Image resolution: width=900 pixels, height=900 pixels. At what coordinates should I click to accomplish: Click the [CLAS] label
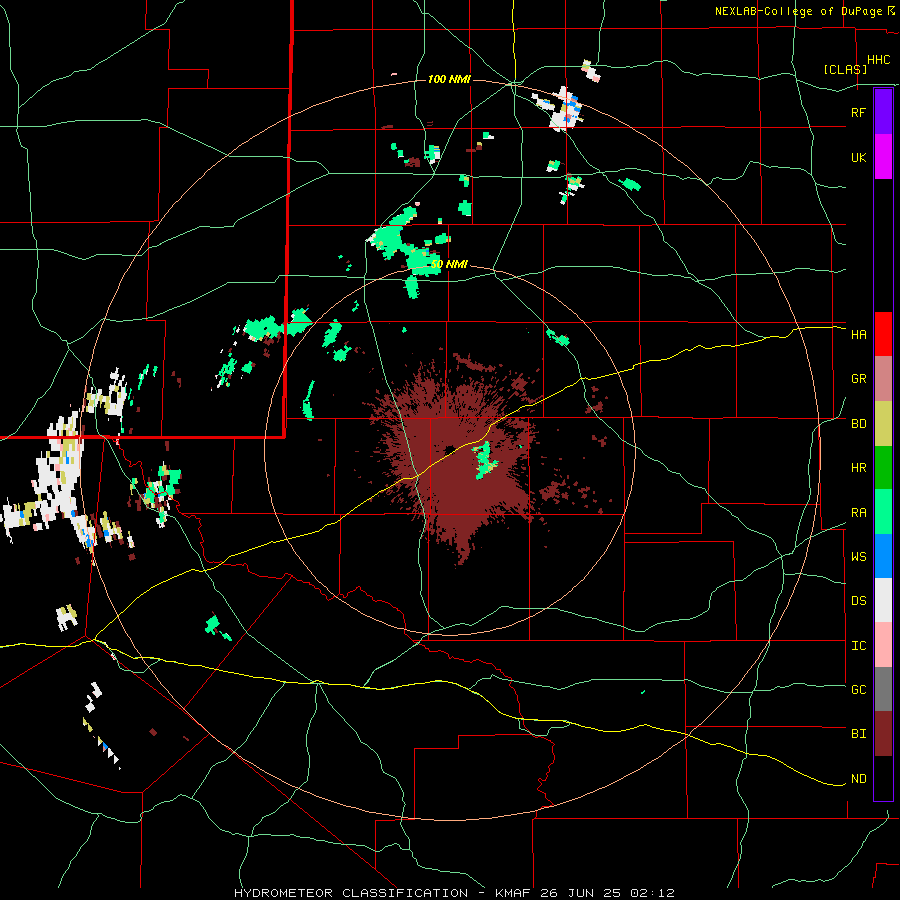point(845,69)
